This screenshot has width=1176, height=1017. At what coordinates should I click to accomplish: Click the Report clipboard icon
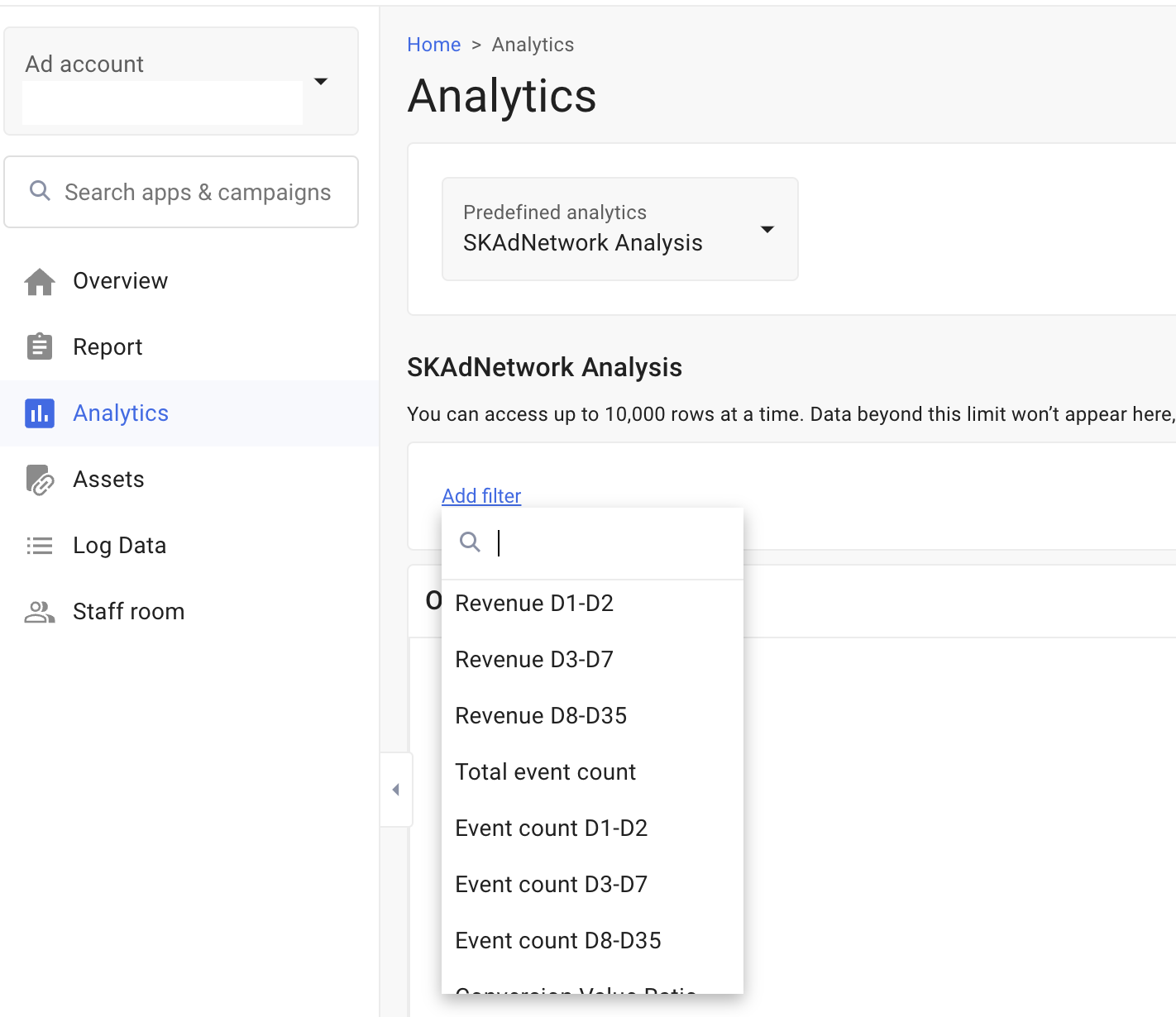(40, 347)
